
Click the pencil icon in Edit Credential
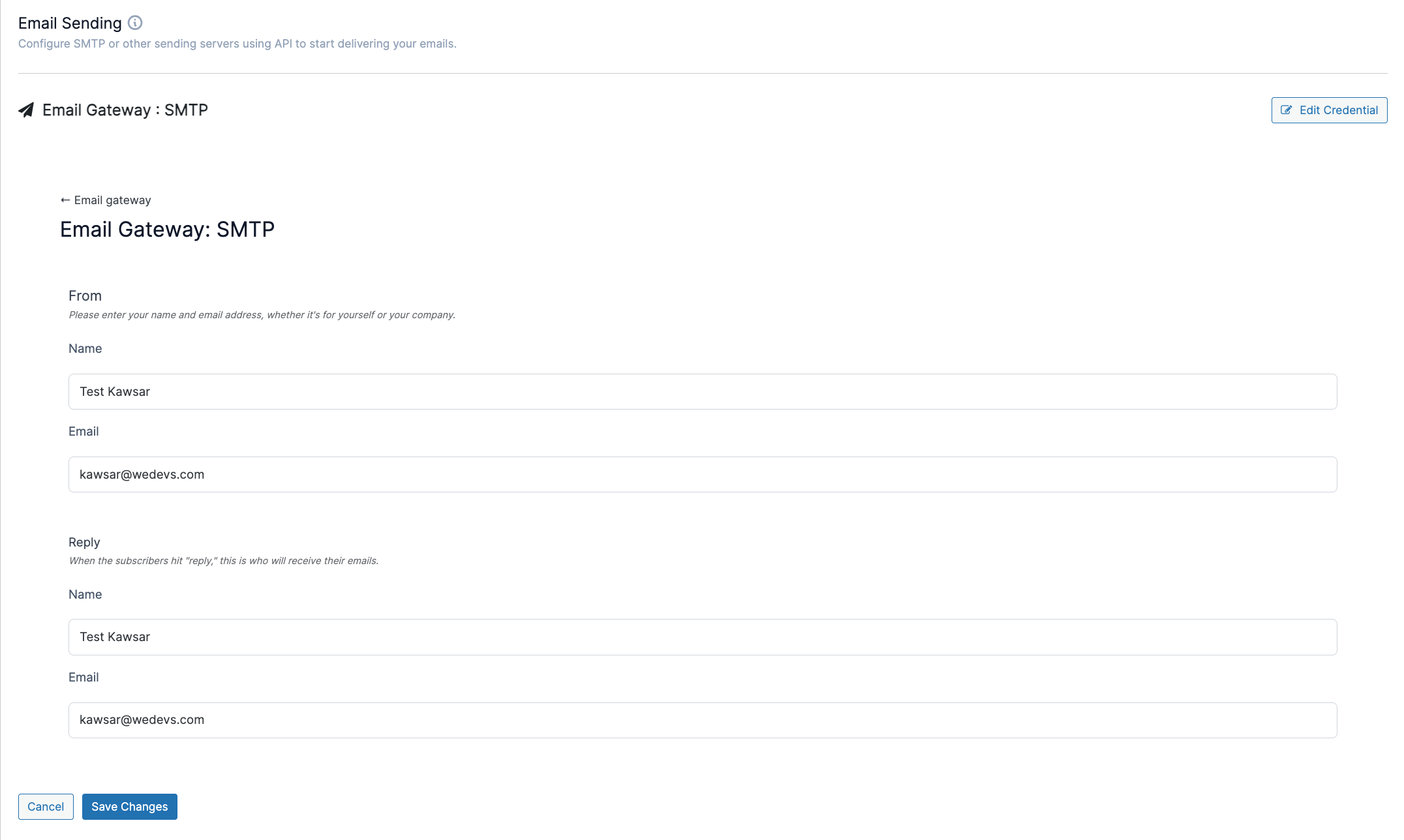click(x=1286, y=110)
